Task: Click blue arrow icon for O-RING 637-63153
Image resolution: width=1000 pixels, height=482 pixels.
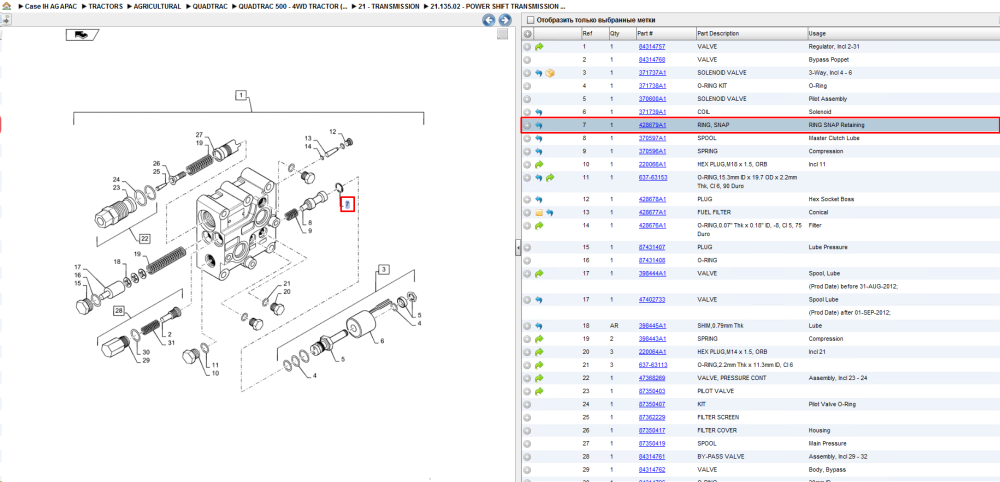Action: click(x=539, y=178)
